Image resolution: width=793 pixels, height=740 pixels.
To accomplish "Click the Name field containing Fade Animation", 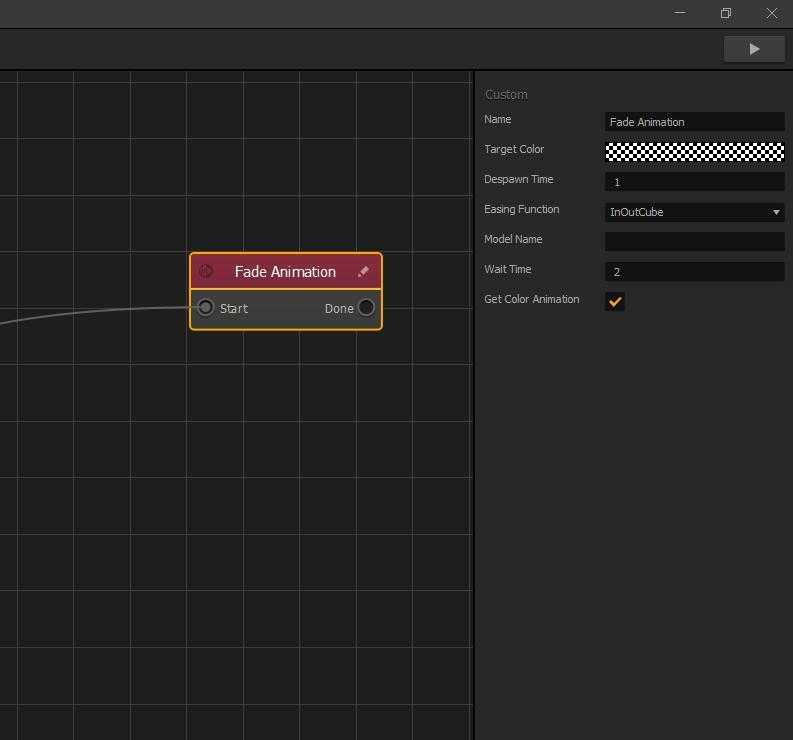I will tap(694, 122).
